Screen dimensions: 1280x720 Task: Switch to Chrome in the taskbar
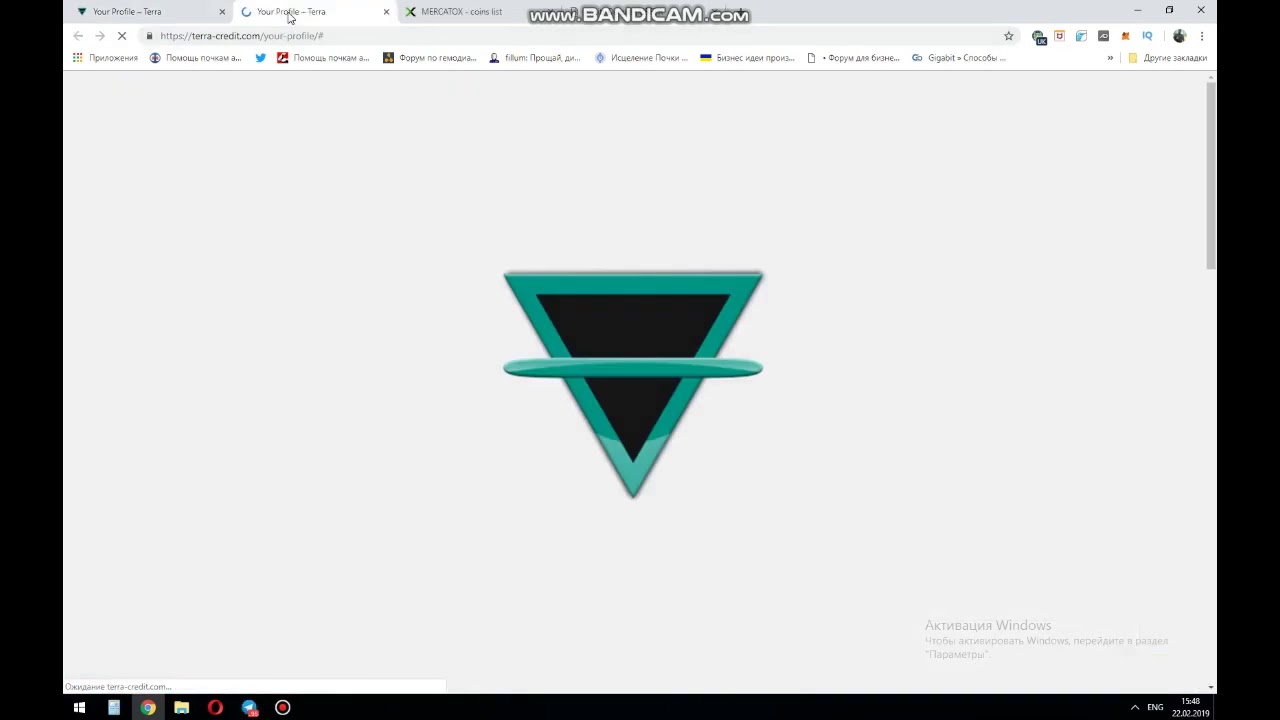148,708
